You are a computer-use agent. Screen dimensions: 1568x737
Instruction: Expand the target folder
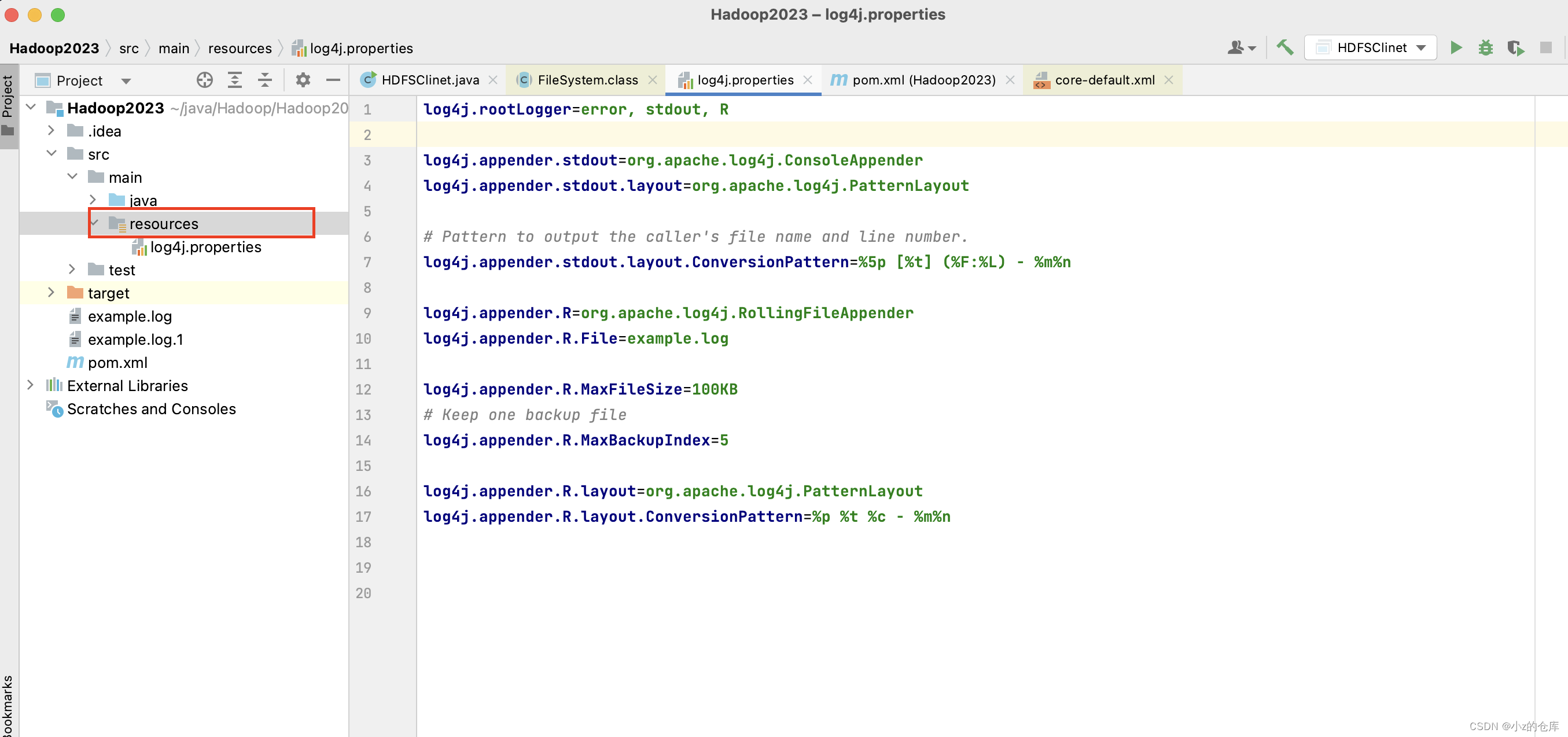[51, 293]
